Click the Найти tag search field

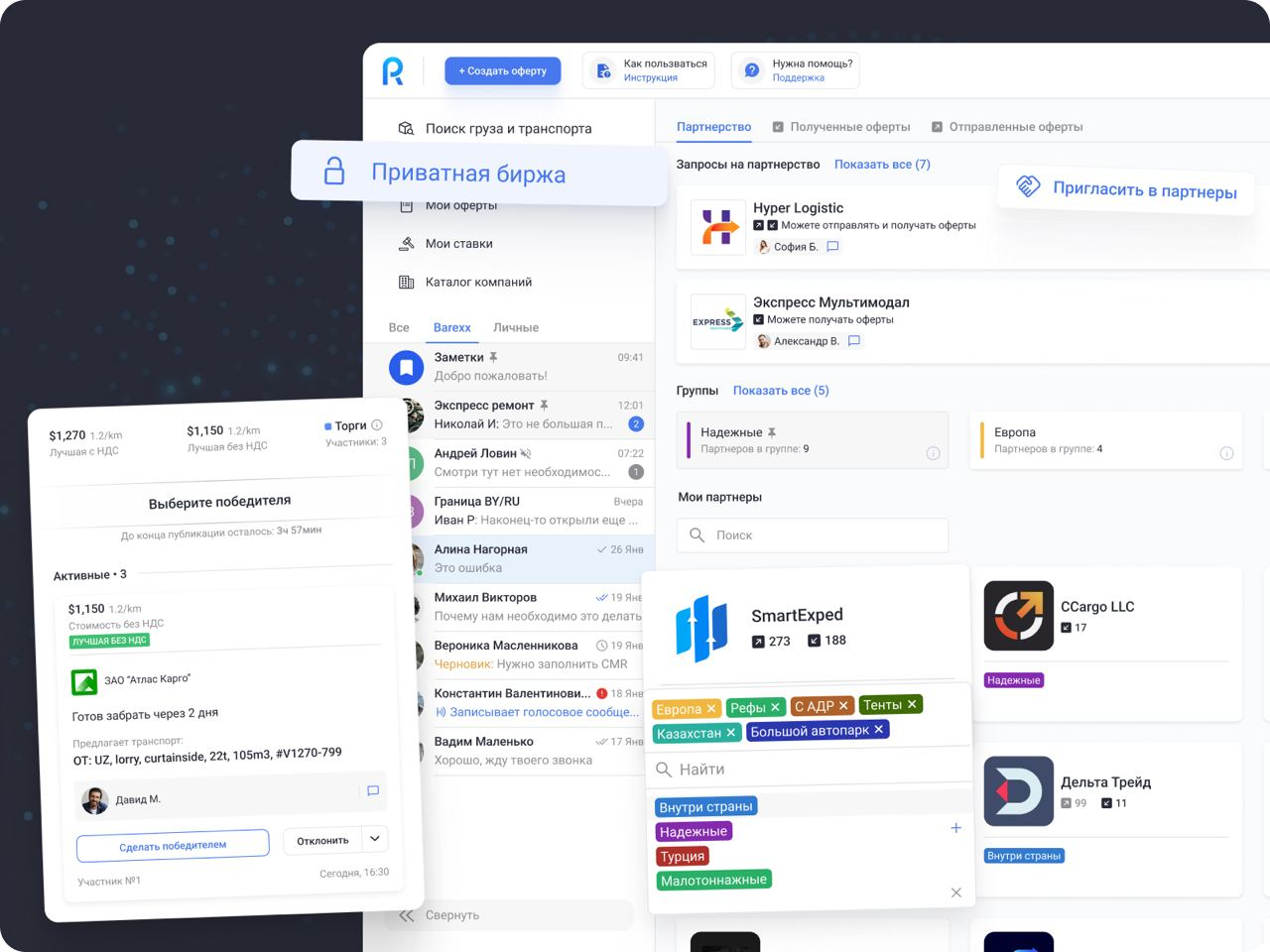[809, 769]
